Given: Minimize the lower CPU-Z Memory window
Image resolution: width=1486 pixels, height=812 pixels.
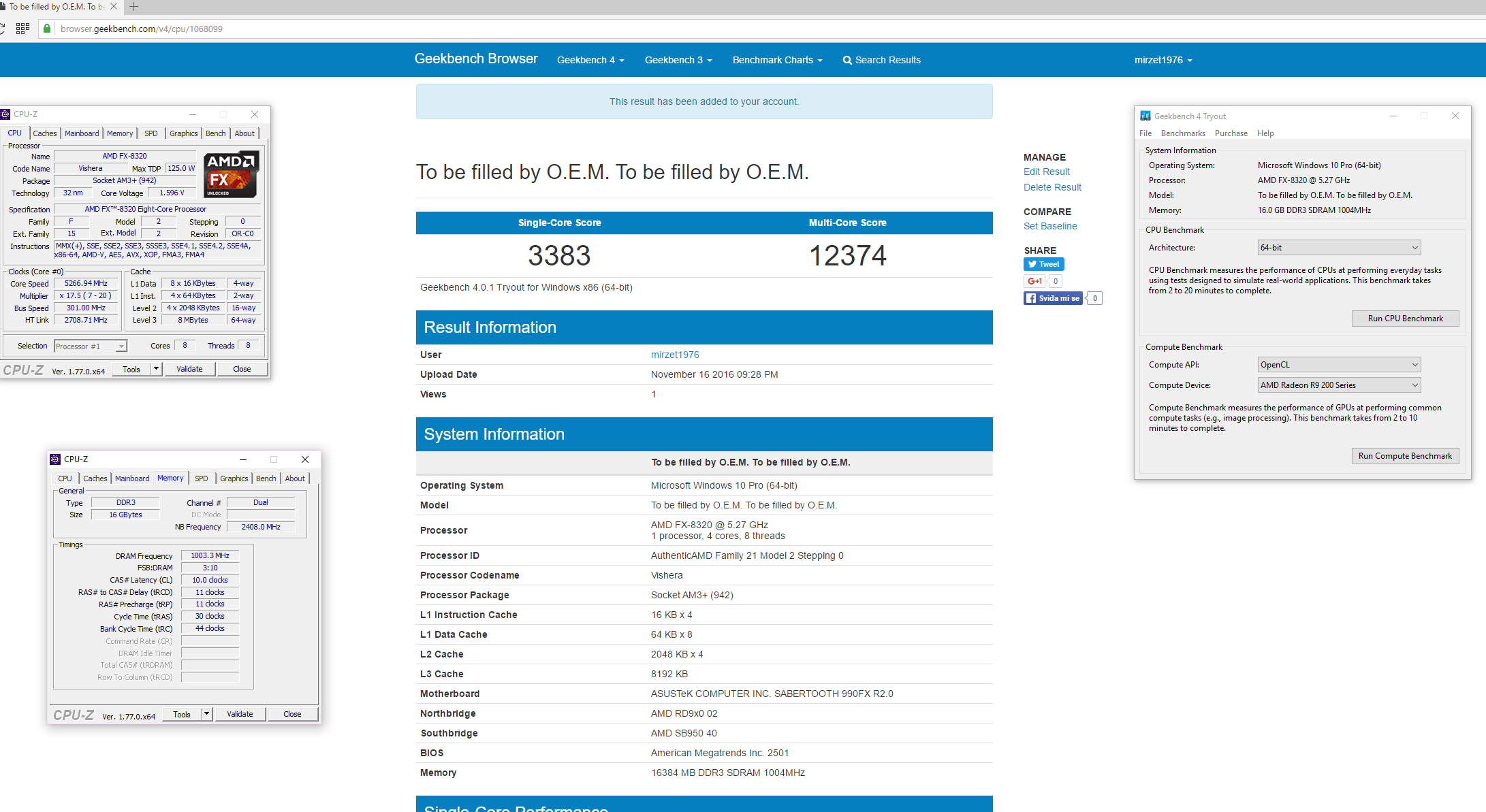Looking at the screenshot, I should [x=243, y=459].
